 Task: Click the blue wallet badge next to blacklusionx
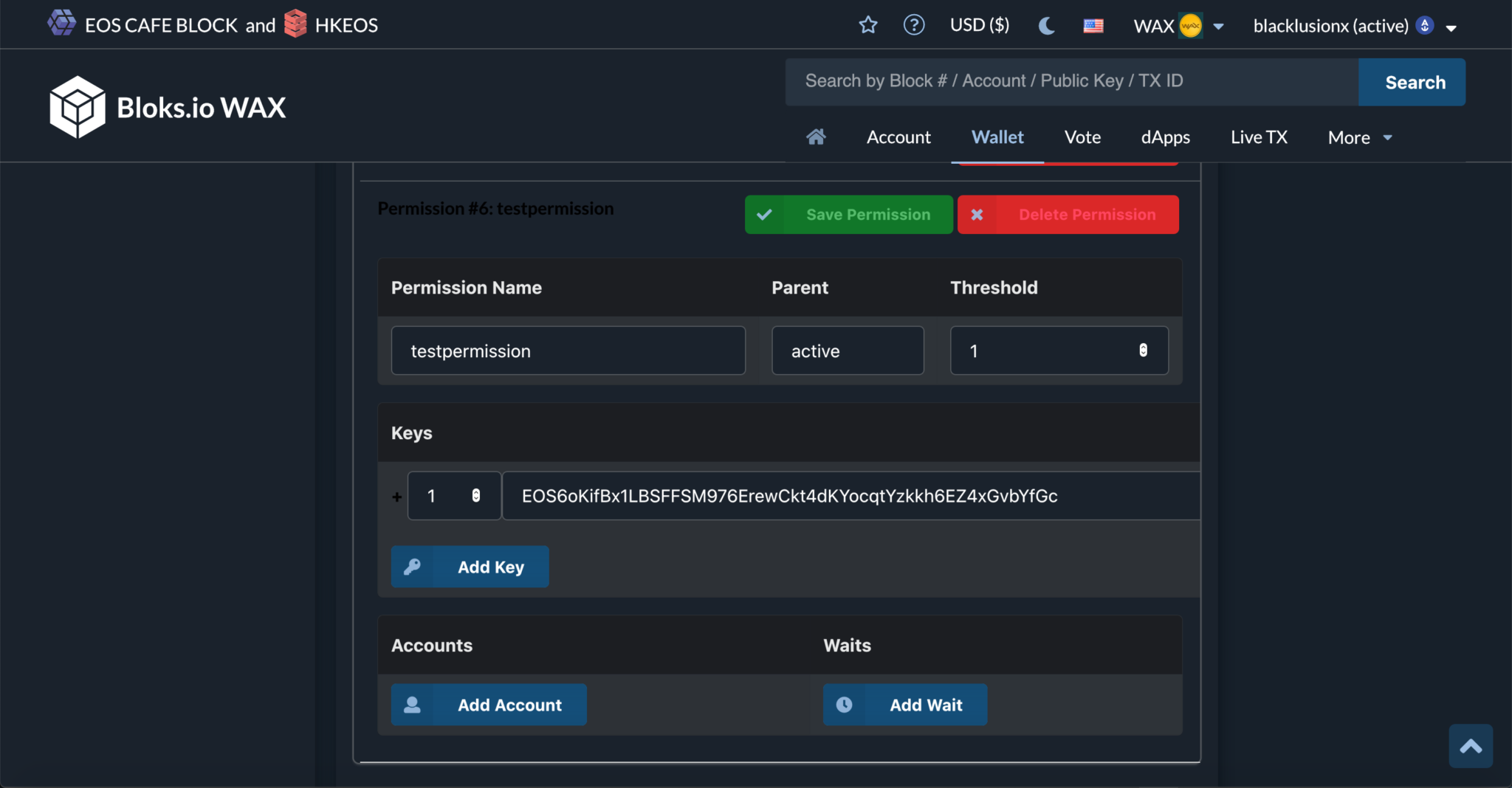1425,25
